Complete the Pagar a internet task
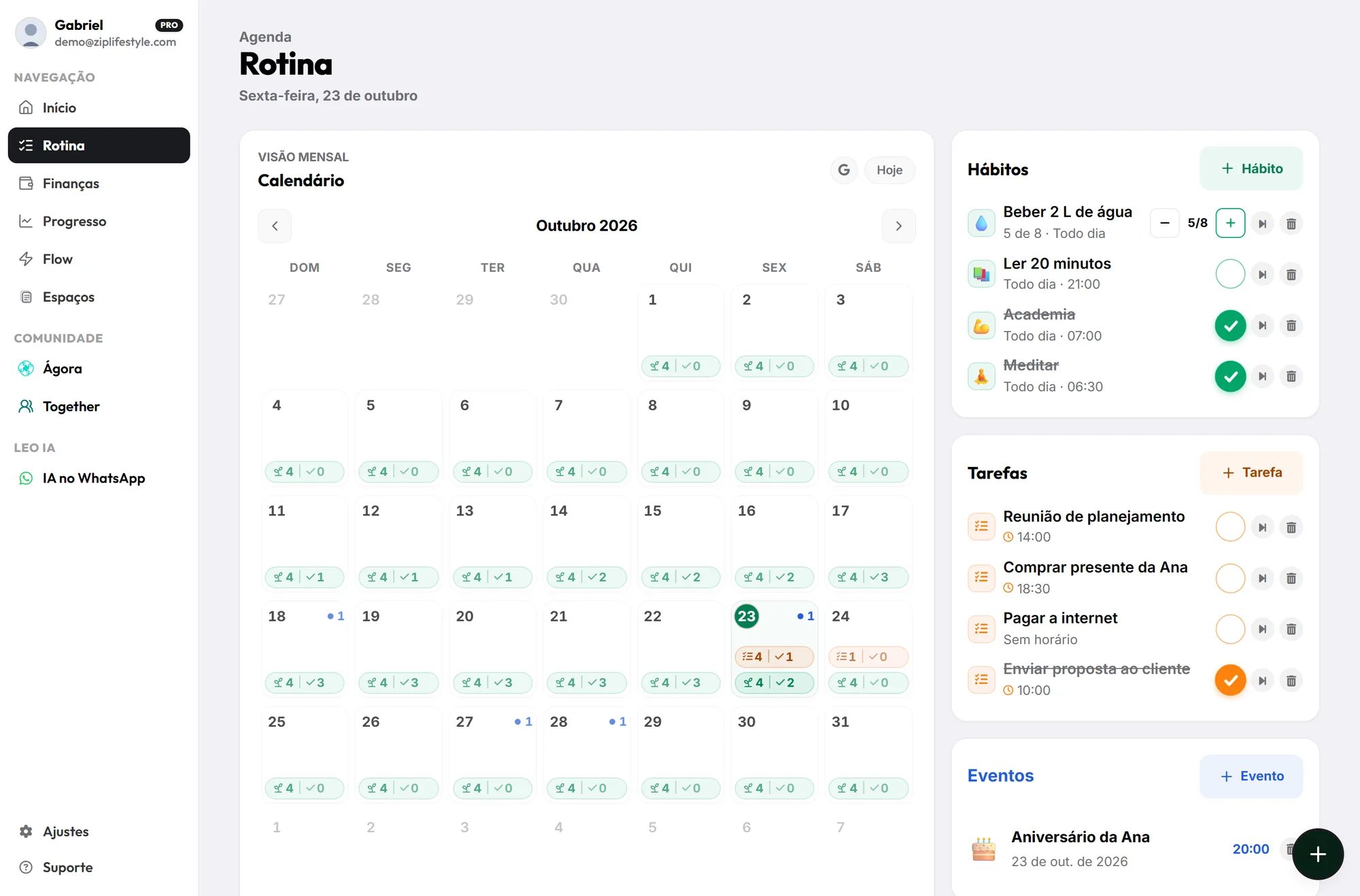The width and height of the screenshot is (1360, 896). 1230,630
